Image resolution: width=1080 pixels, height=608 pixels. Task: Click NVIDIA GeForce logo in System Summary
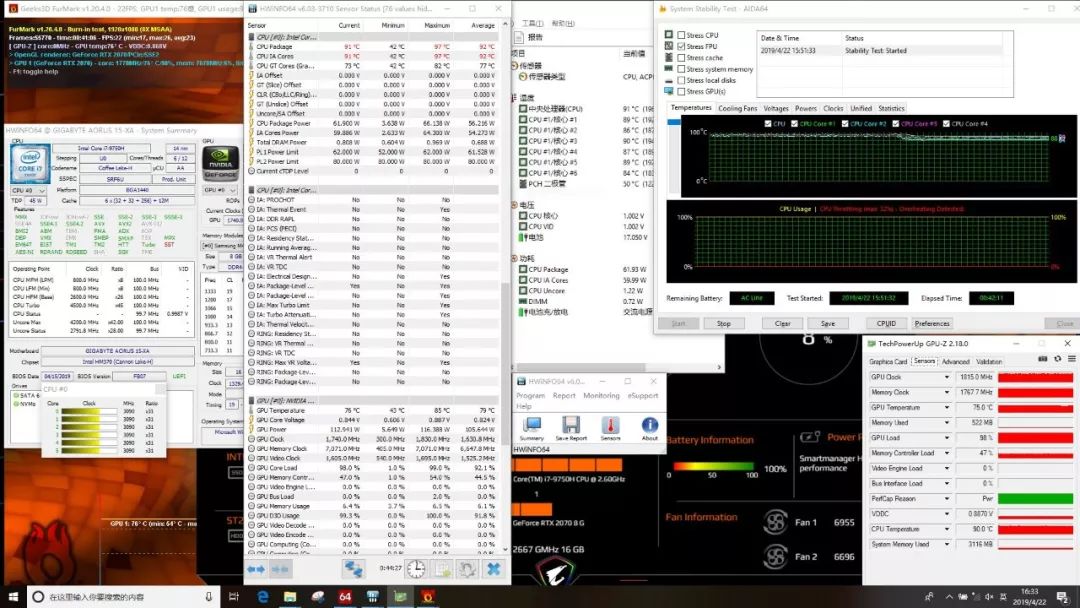[220, 164]
